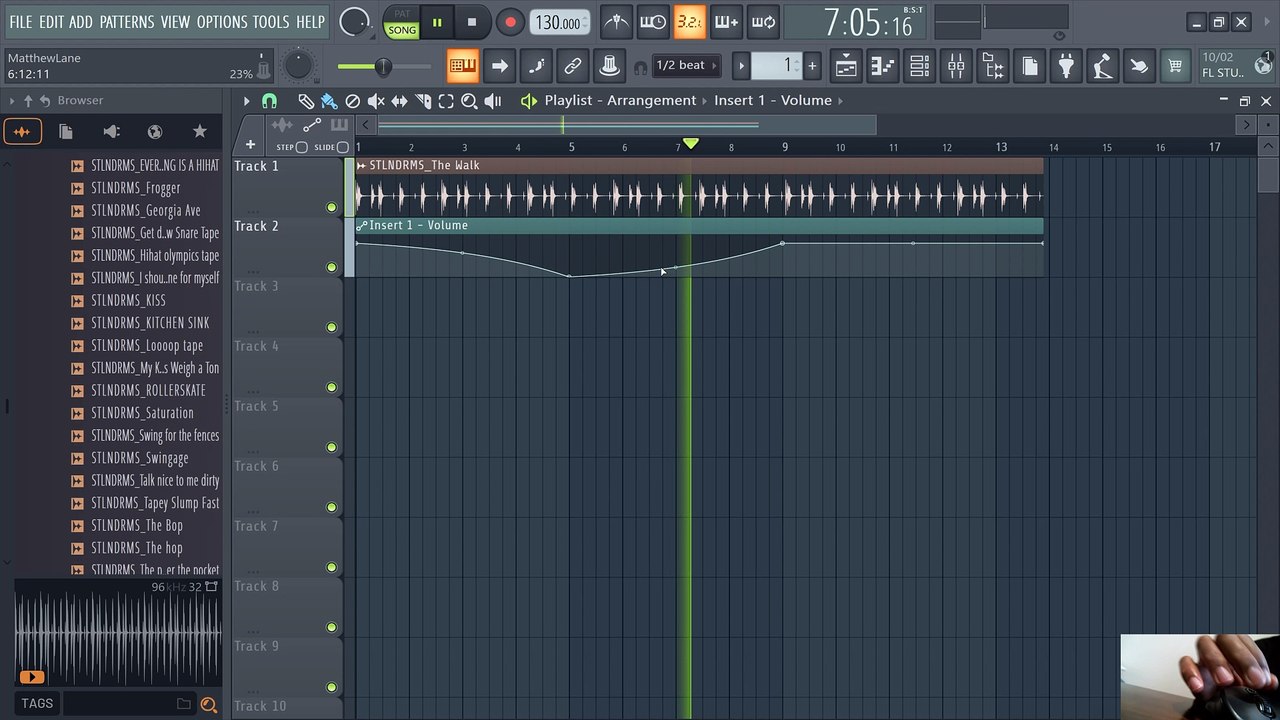This screenshot has height=720, width=1280.
Task: Expand the pattern selector arrow
Action: pos(741,66)
